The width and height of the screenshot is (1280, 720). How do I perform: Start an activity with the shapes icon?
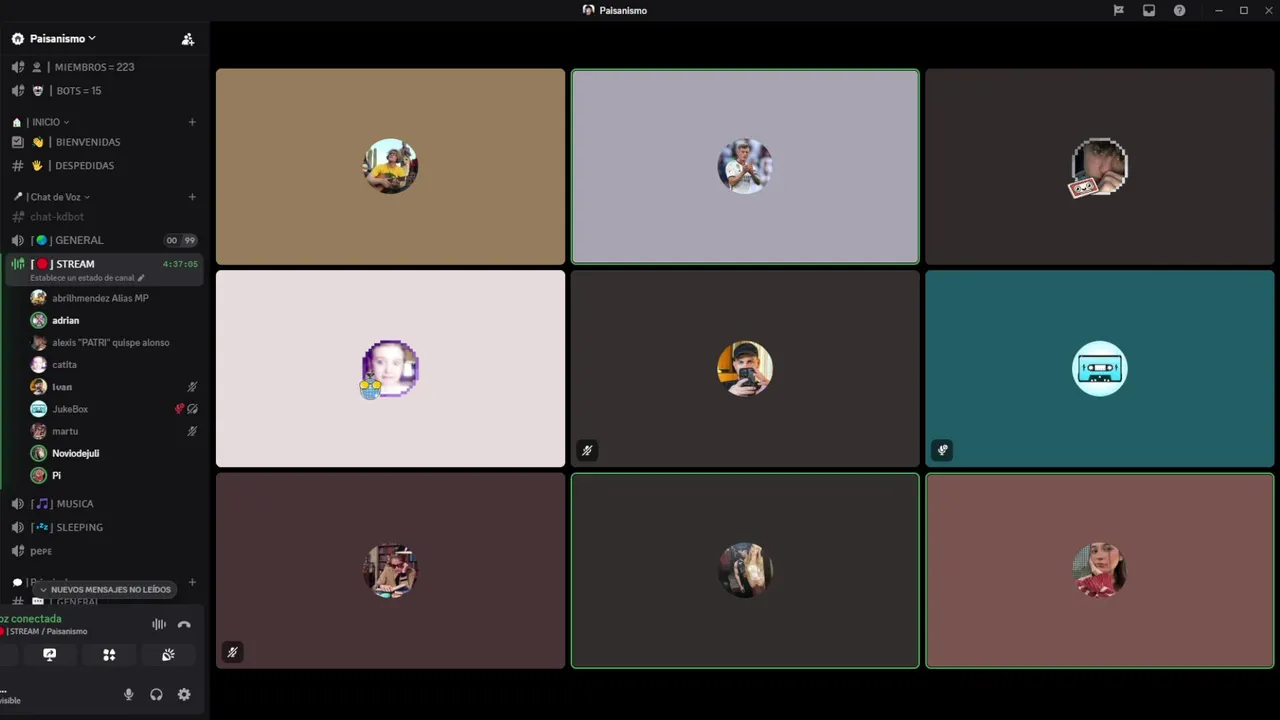109,655
